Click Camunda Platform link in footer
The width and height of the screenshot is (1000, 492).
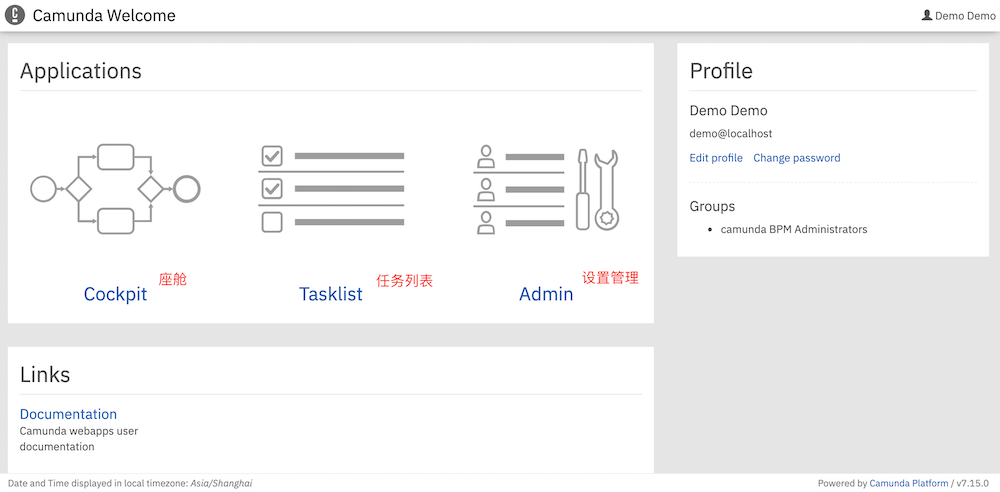click(909, 483)
